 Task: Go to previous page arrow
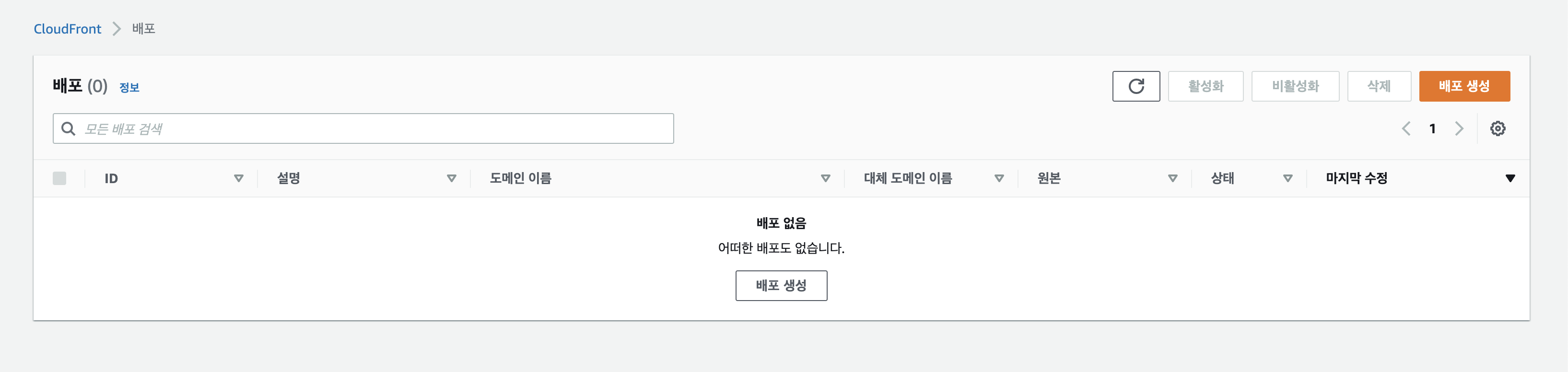(1405, 128)
